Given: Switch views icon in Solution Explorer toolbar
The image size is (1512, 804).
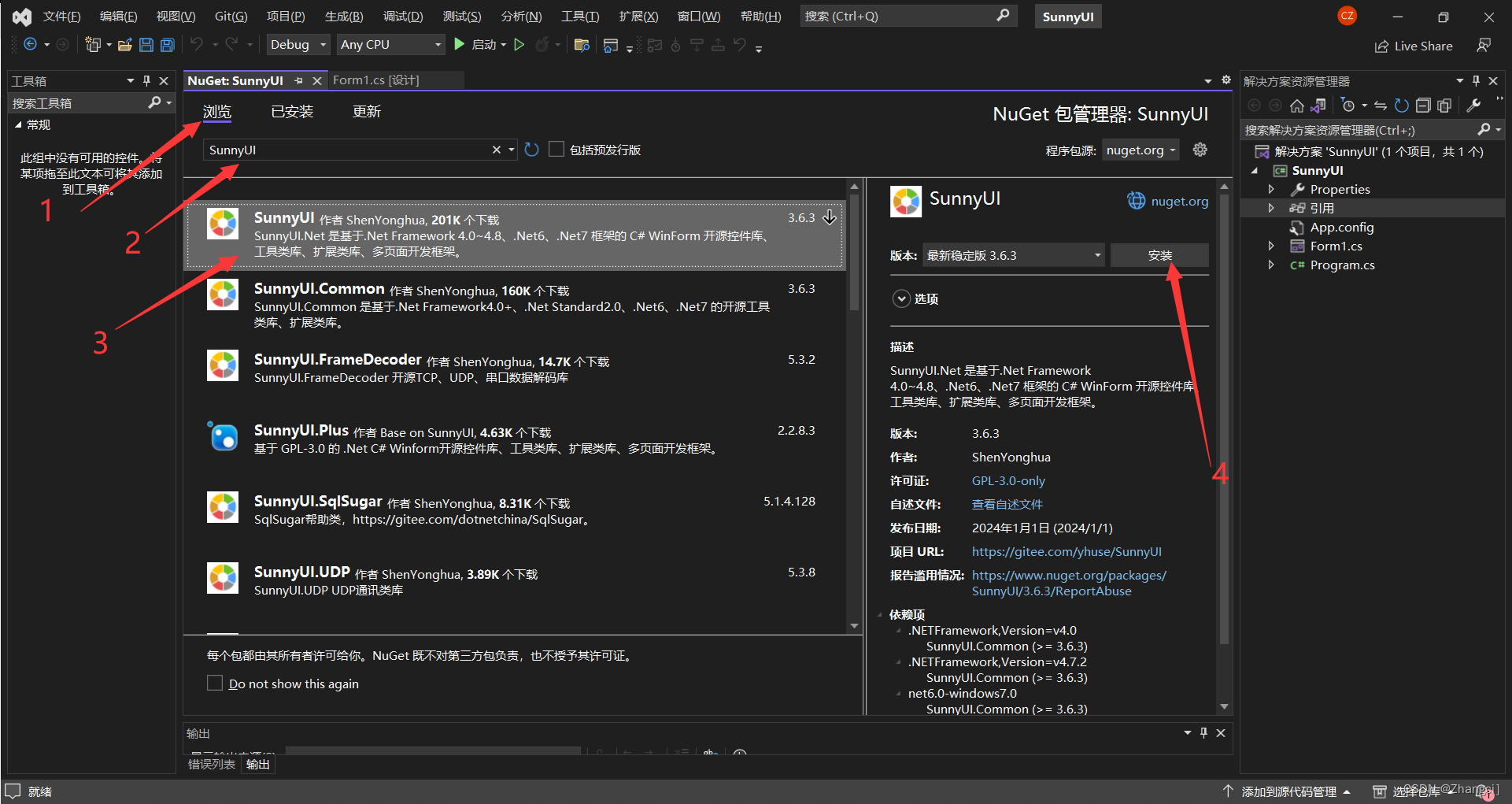Looking at the screenshot, I should [1318, 106].
